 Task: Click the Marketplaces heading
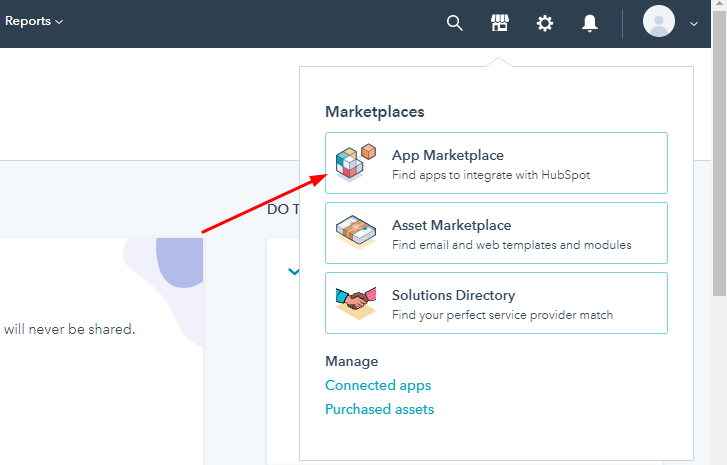375,112
